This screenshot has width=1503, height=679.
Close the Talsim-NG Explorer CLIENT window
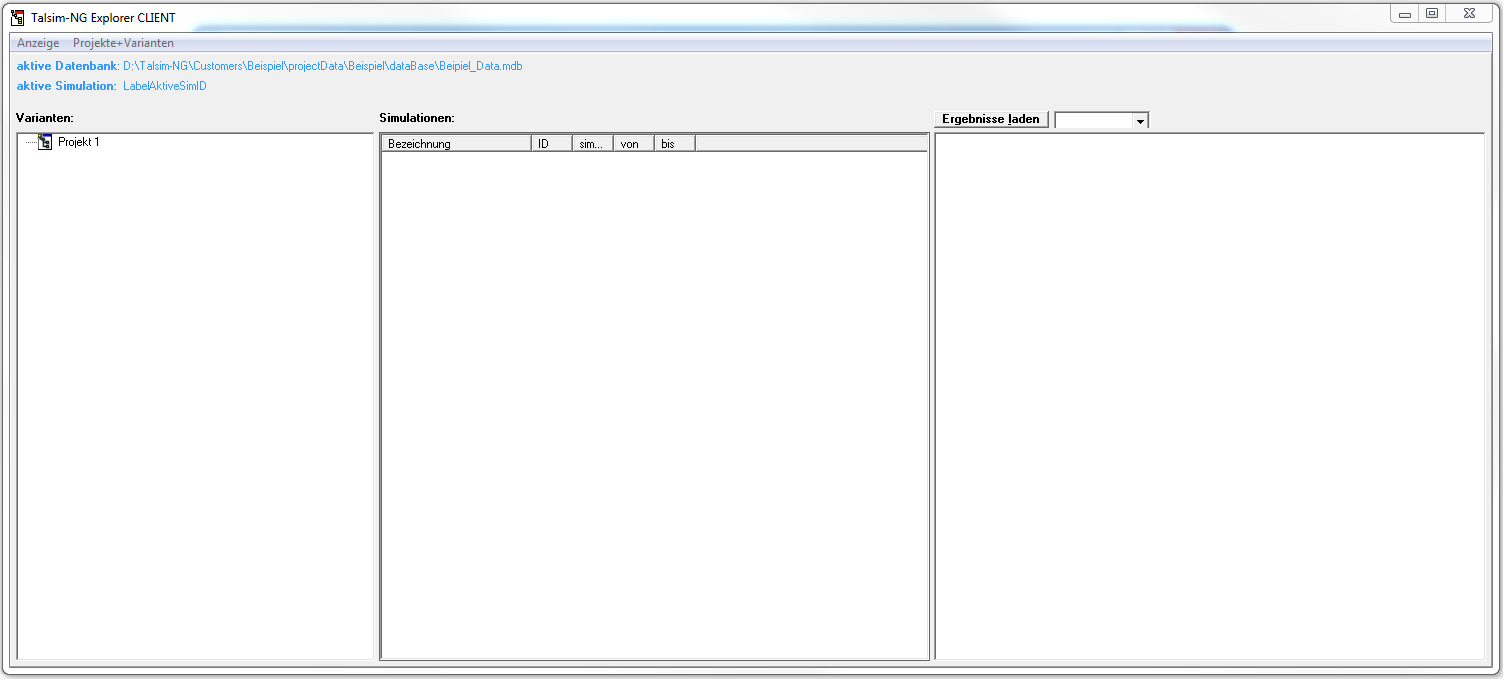point(1468,14)
